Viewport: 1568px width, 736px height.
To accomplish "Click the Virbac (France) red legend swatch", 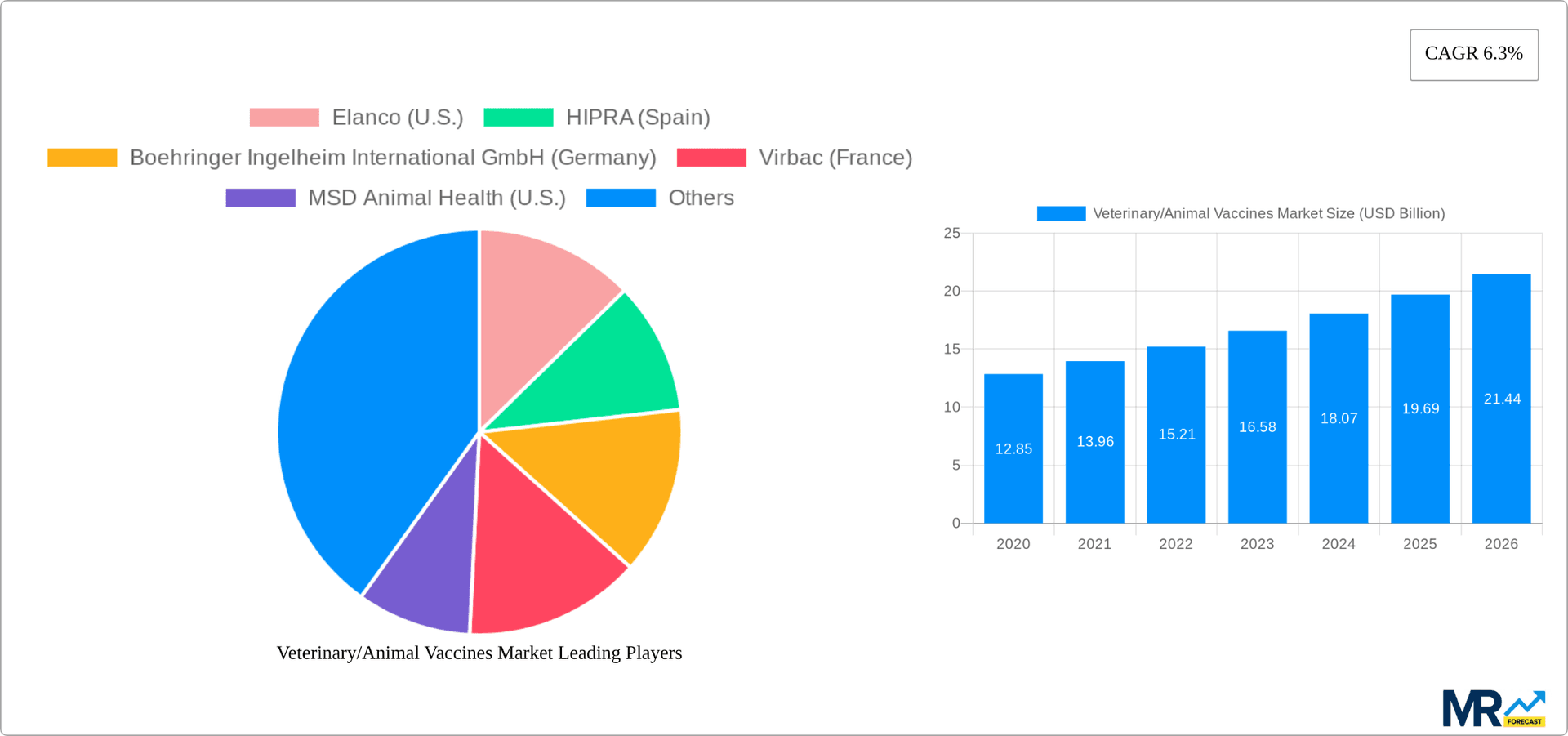I will click(x=711, y=157).
